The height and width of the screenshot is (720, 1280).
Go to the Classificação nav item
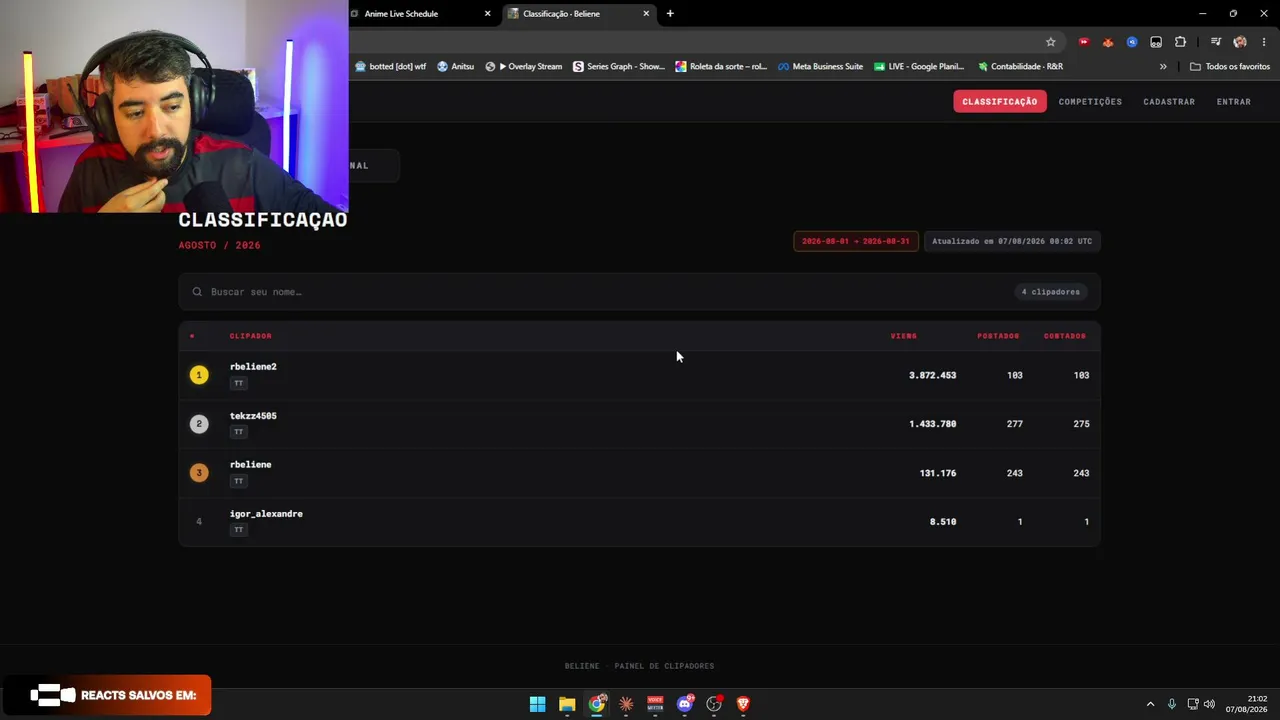coord(1000,102)
